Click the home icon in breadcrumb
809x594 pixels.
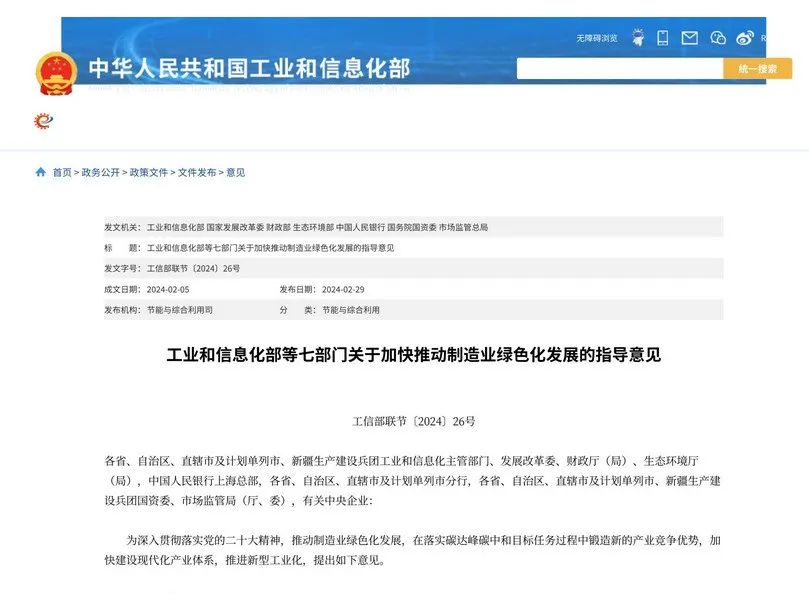[41, 172]
